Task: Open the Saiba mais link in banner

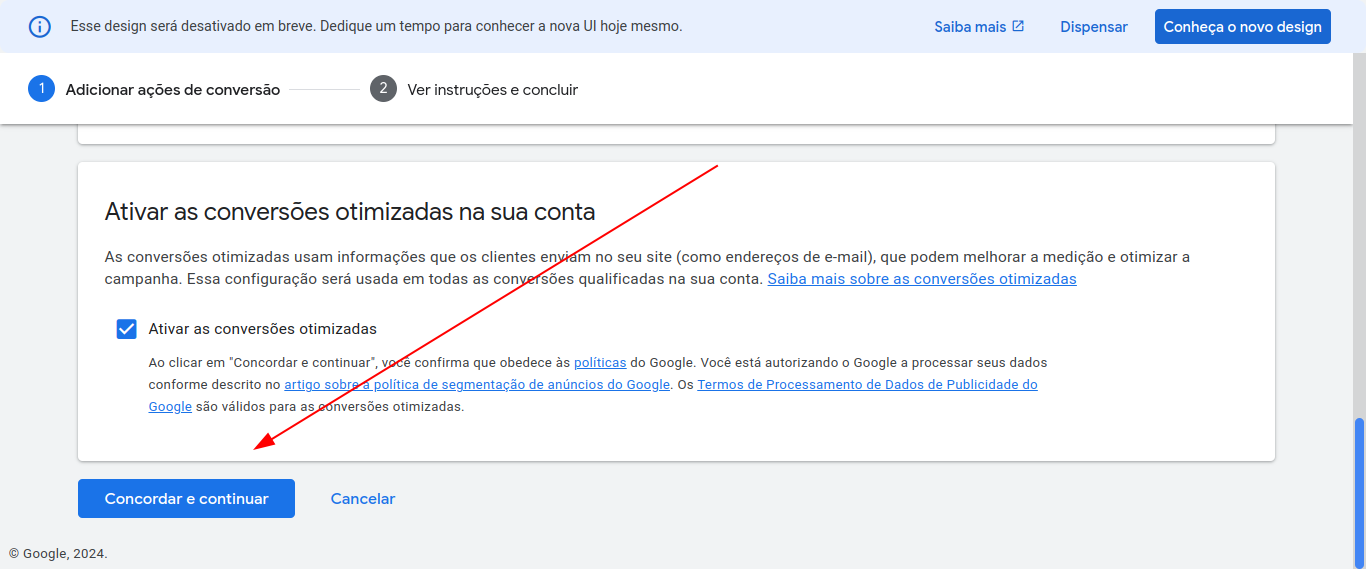Action: [x=970, y=27]
